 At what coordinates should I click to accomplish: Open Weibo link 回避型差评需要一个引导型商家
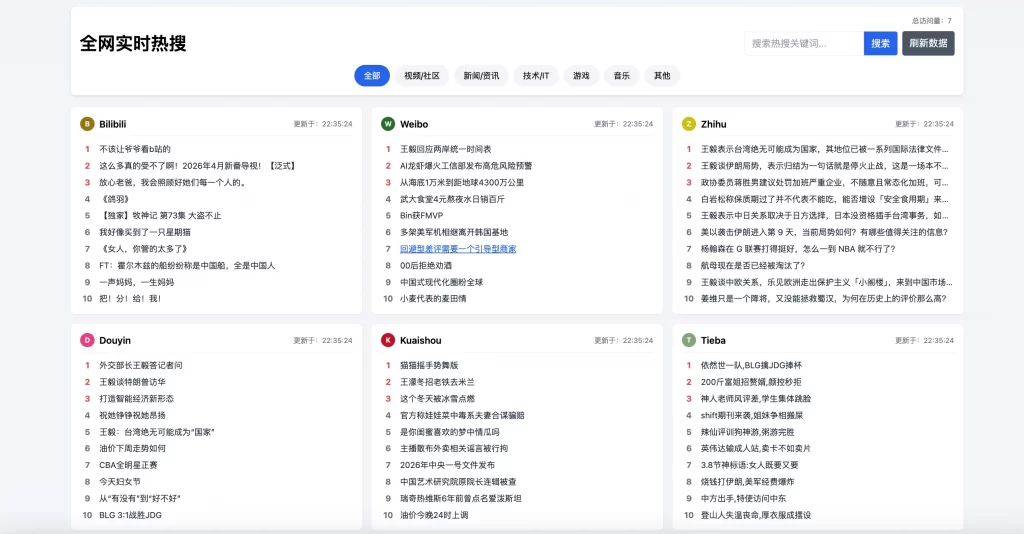[x=458, y=249]
